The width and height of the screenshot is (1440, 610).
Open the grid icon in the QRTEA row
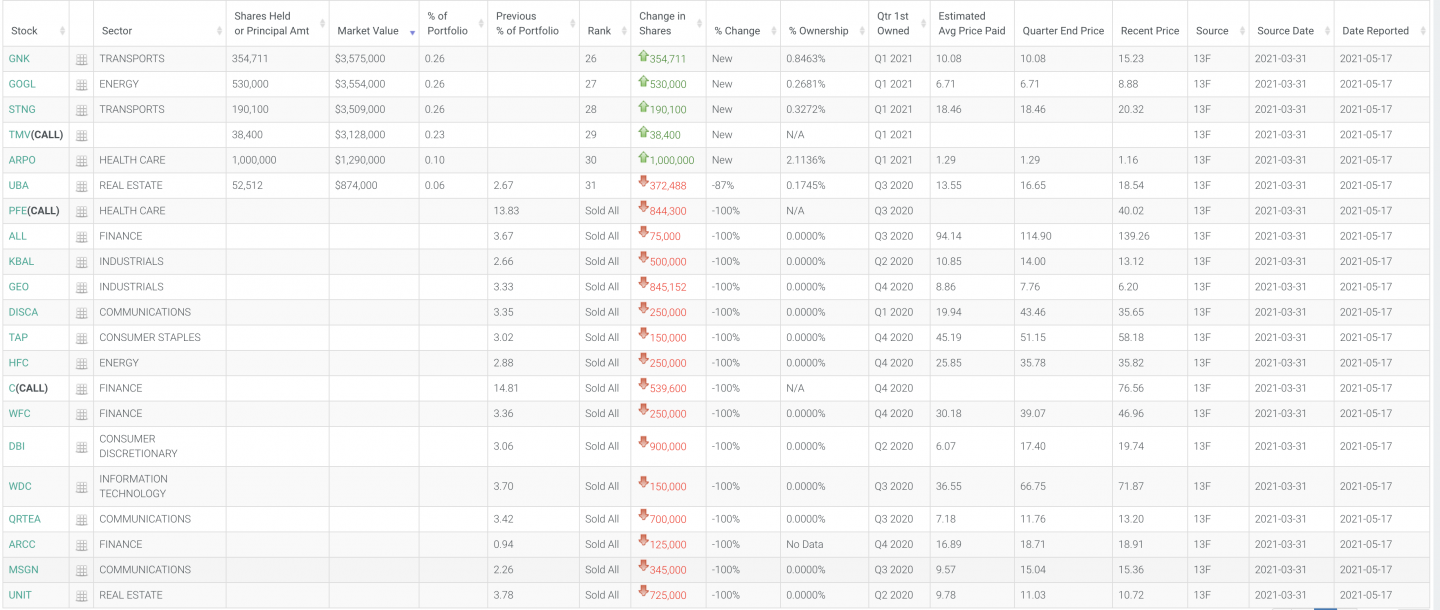tap(82, 520)
